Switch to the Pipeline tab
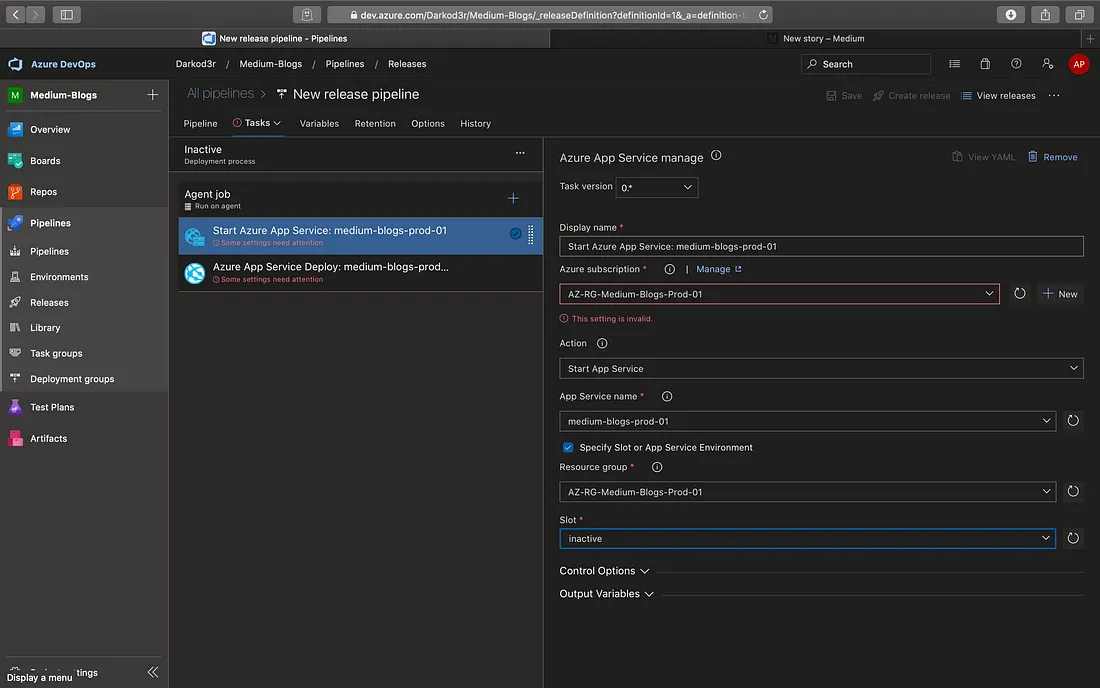The image size is (1100, 688). [200, 123]
